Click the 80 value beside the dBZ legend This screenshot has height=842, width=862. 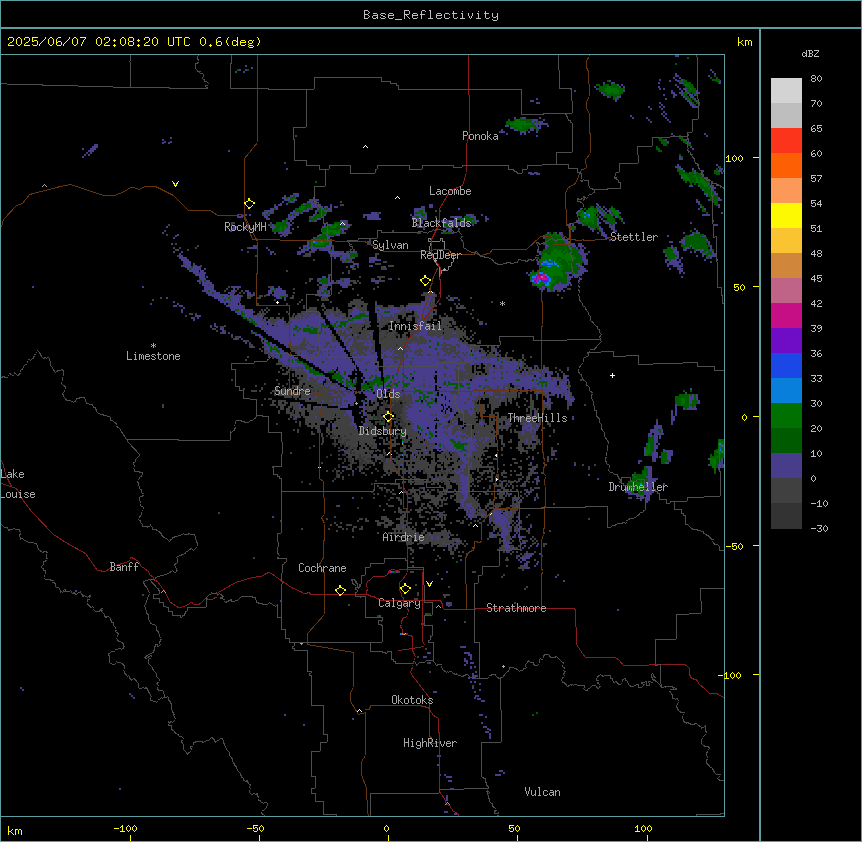[x=816, y=79]
